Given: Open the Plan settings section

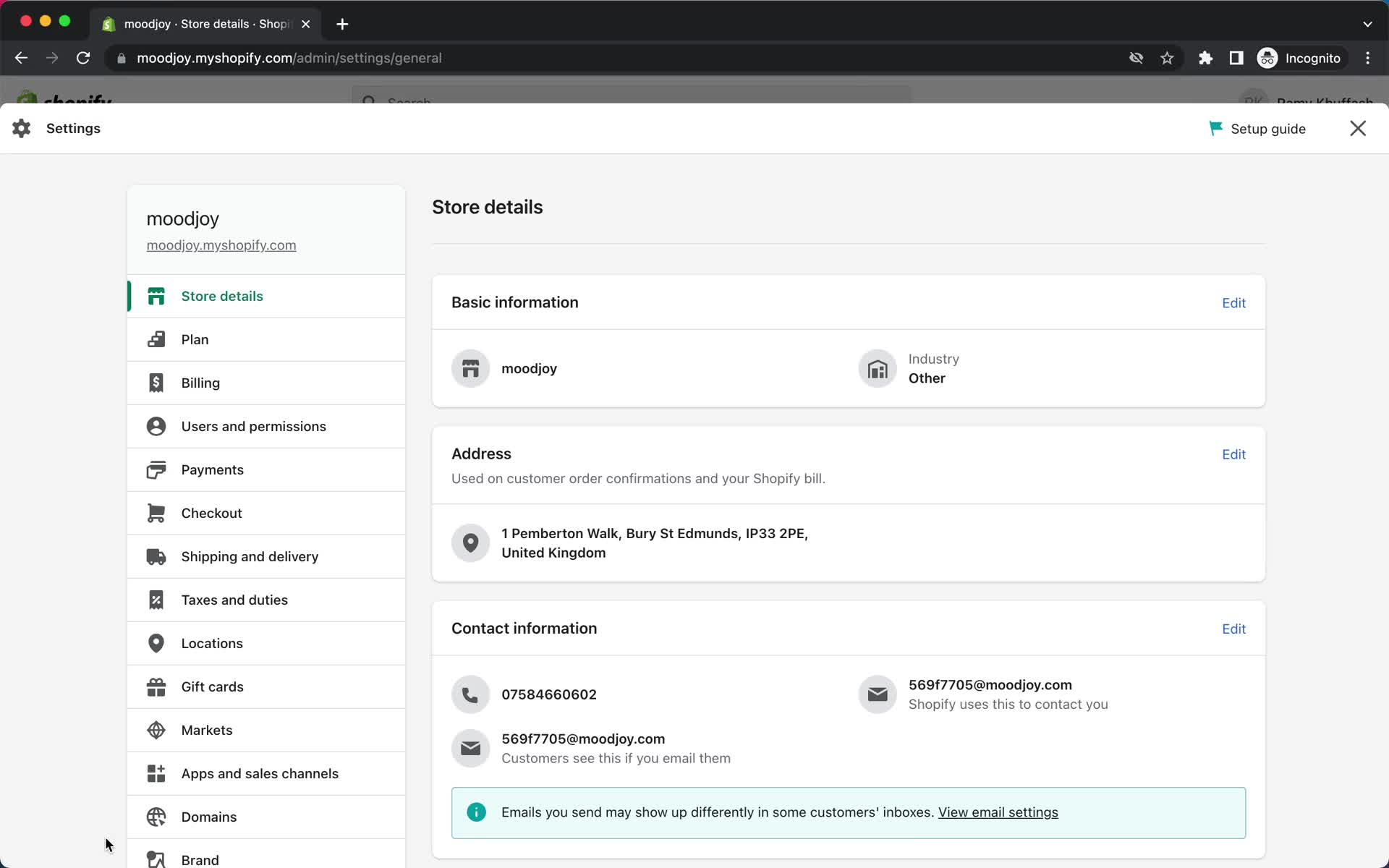Looking at the screenshot, I should (x=266, y=339).
